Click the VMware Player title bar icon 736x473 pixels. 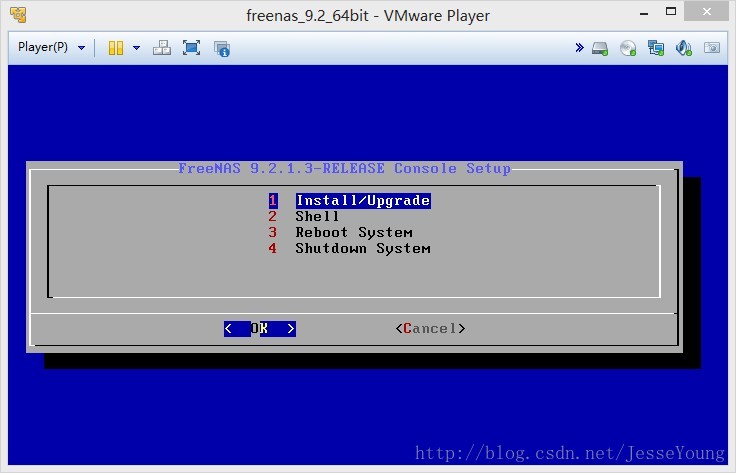click(x=18, y=15)
